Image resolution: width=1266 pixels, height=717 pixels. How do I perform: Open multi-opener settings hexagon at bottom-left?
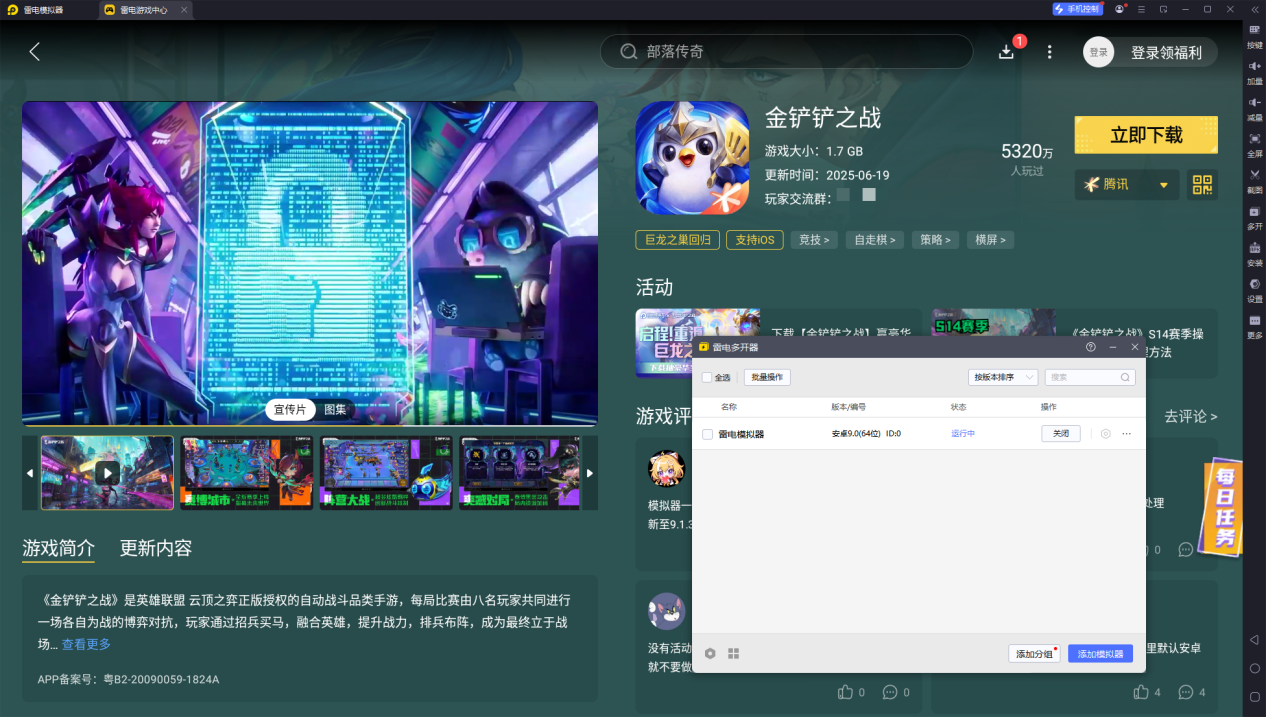point(710,653)
